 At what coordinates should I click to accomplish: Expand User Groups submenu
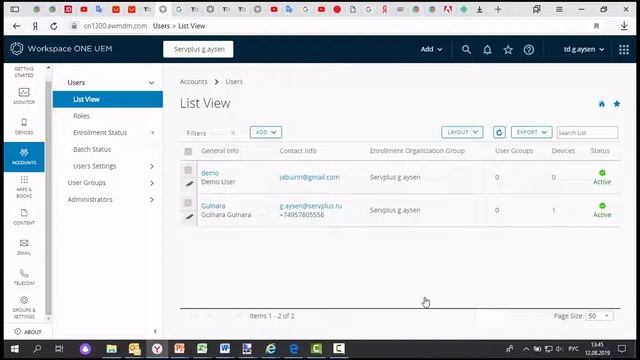[x=152, y=183]
